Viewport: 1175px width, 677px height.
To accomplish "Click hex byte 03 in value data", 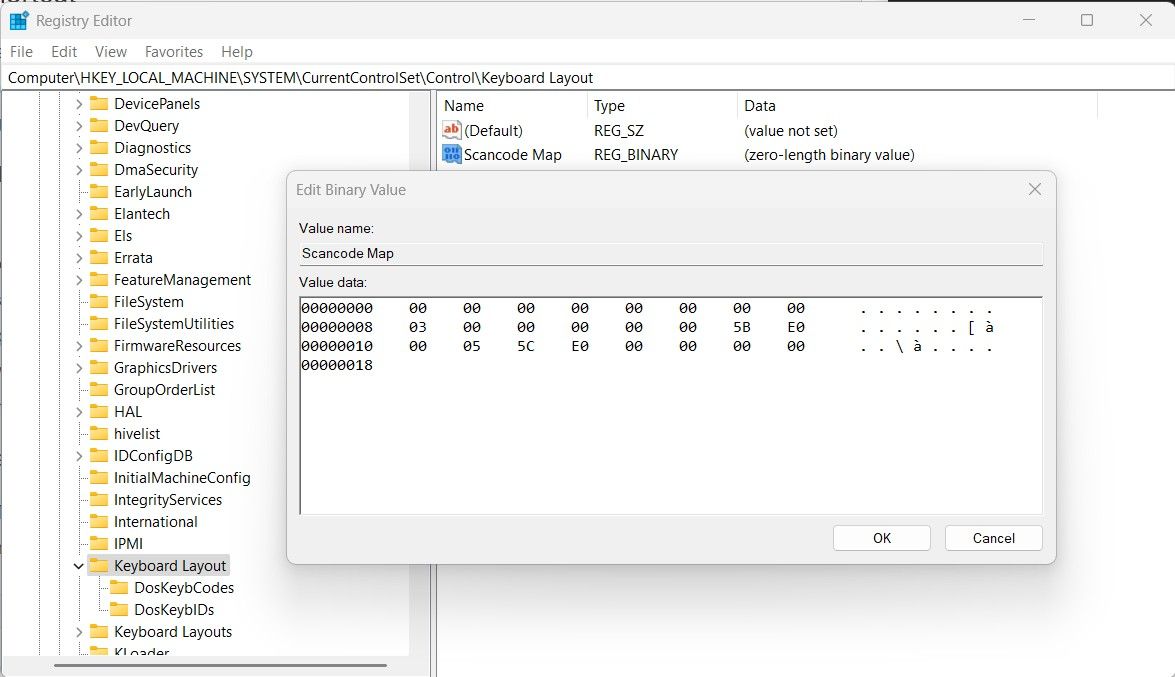I will tap(418, 328).
